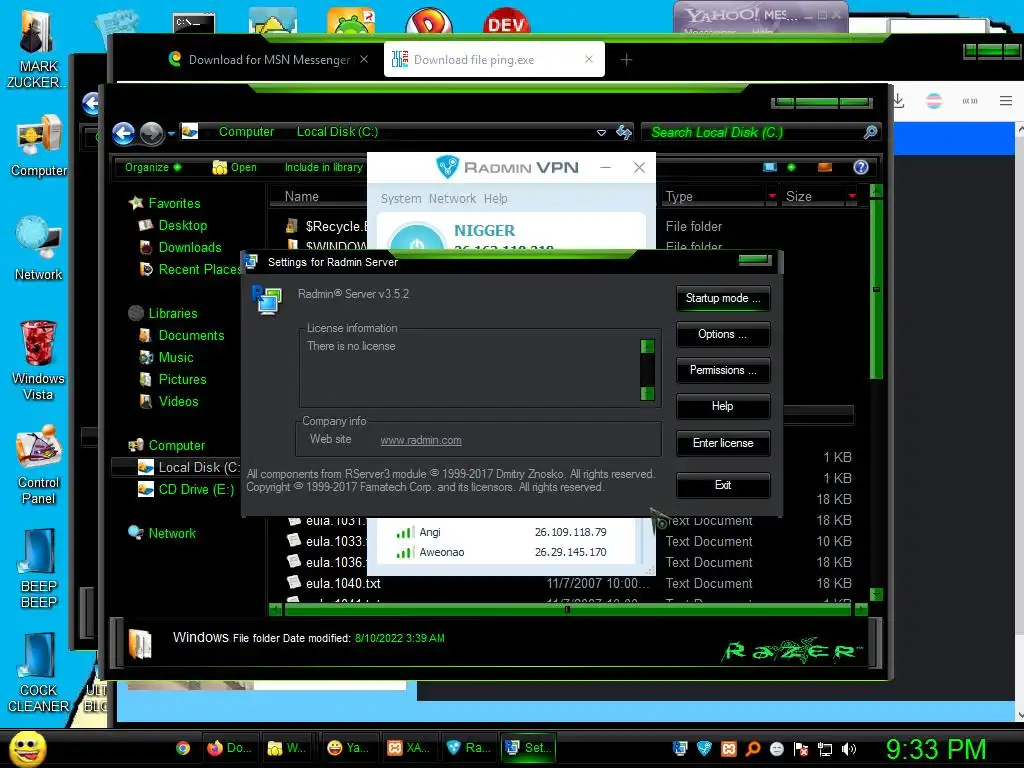Open the Type column filter dropdown
Viewport: 1024px width, 768px height.
(773, 196)
